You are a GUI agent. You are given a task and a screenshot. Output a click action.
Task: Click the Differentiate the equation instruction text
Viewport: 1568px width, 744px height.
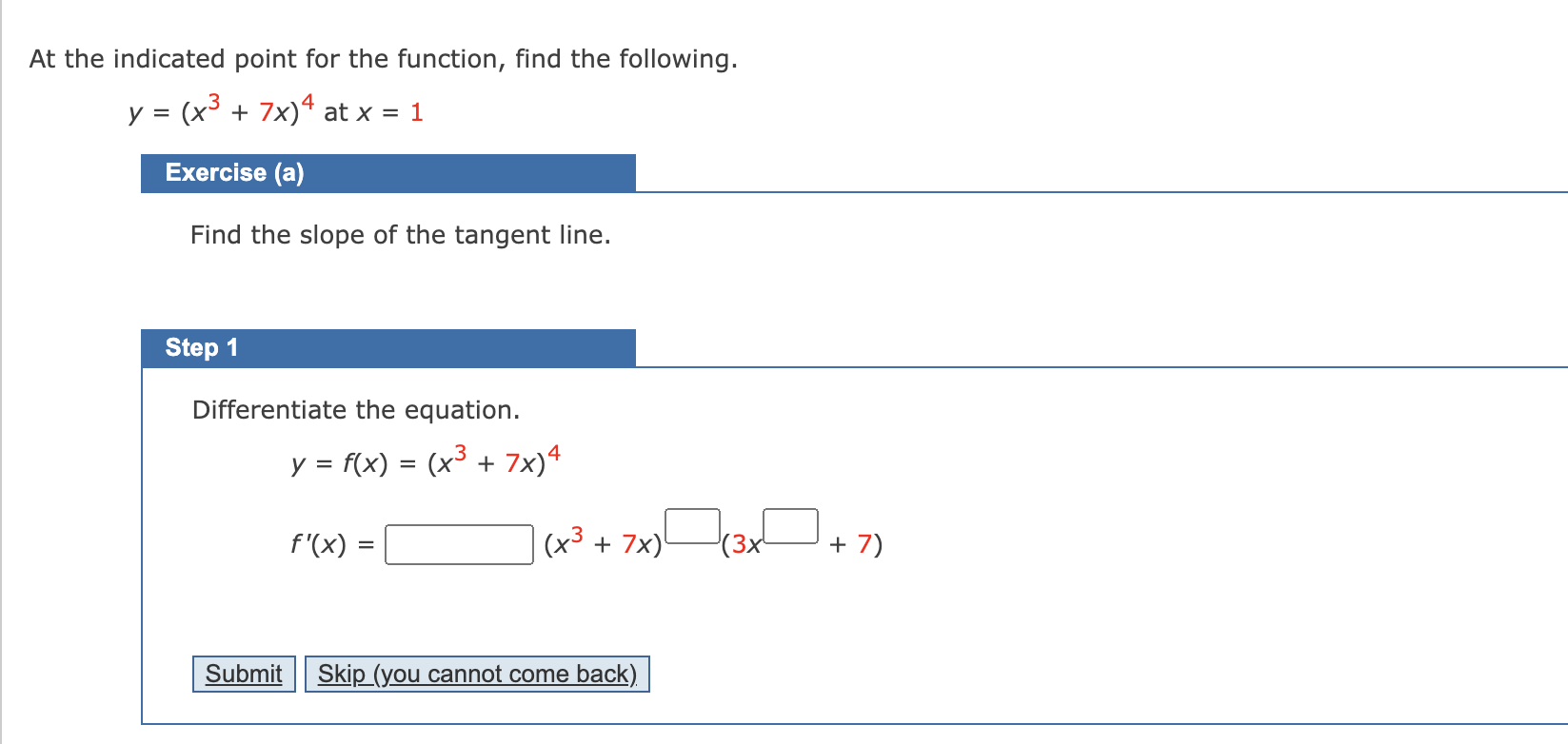[355, 409]
